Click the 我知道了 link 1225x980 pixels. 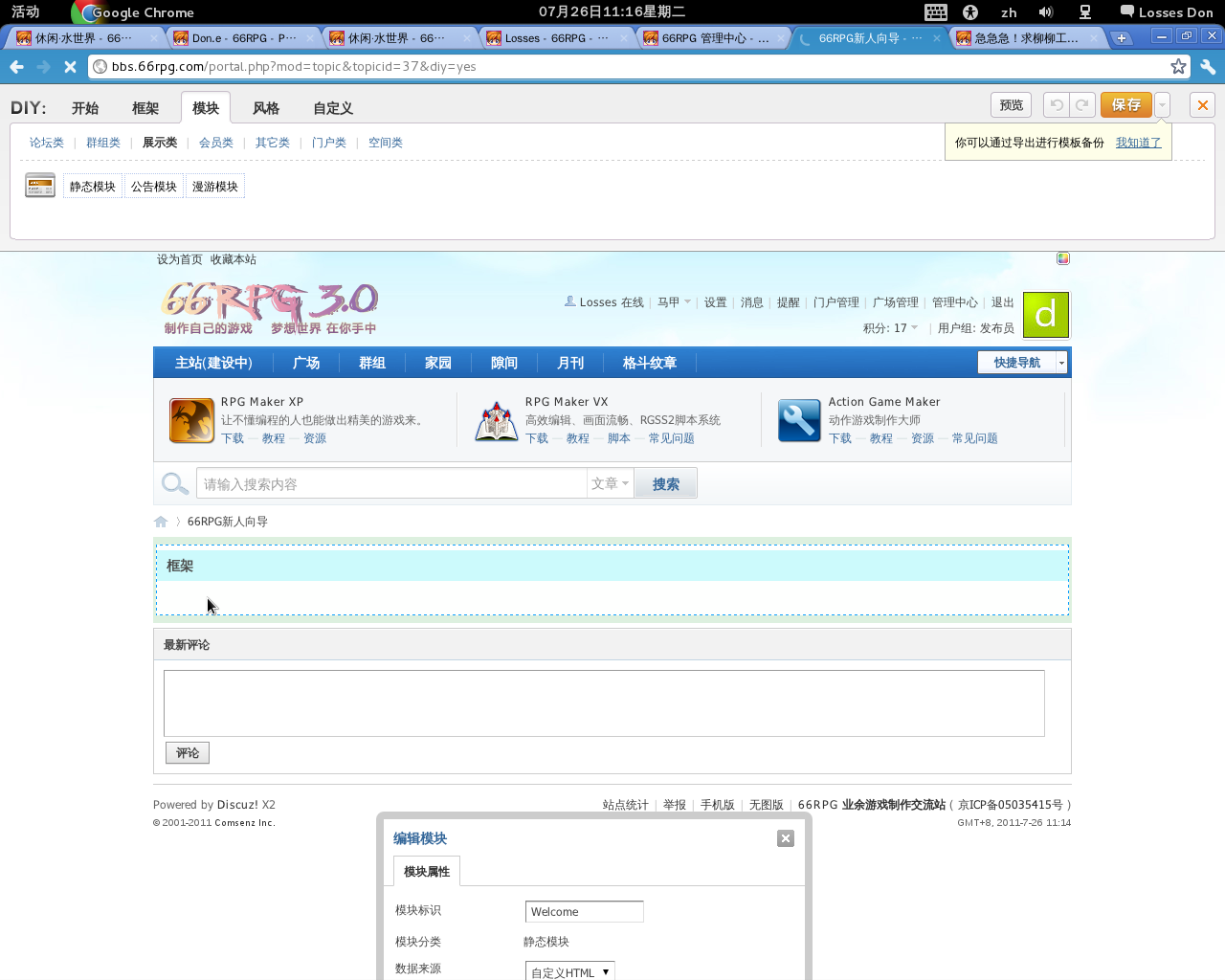click(1139, 143)
